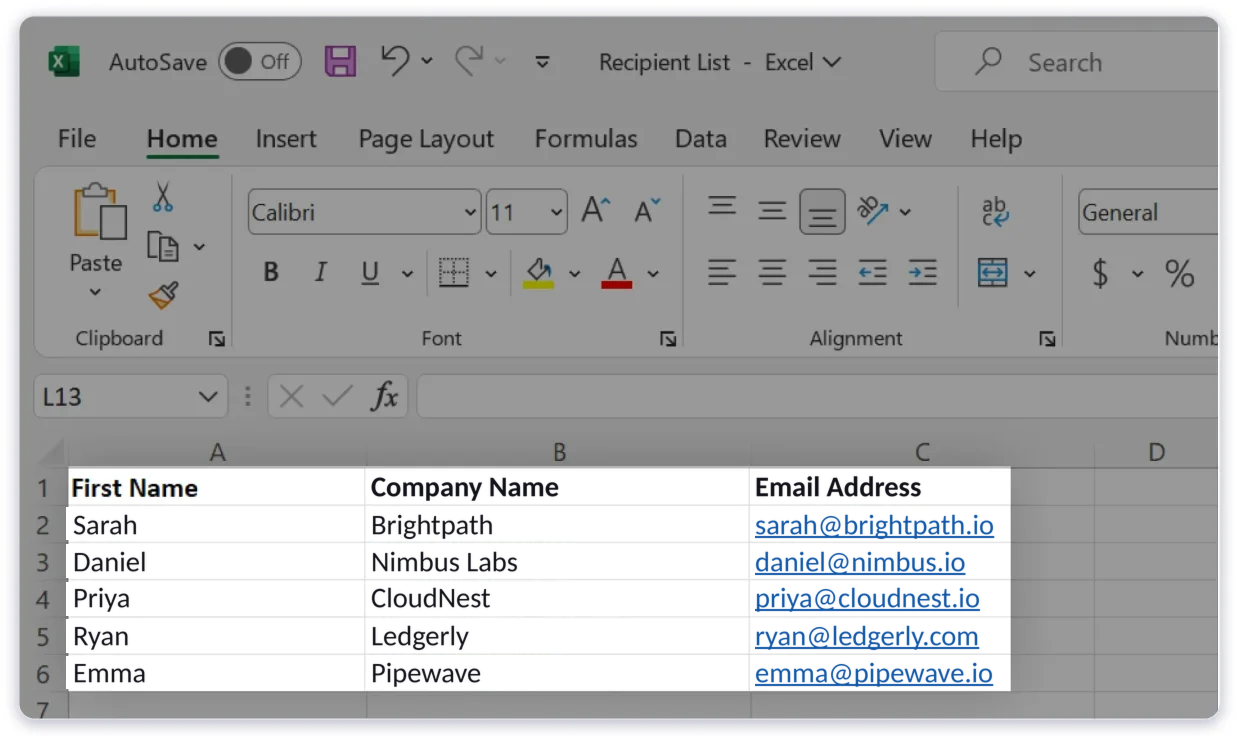Click the Redo arrow icon

click(x=469, y=61)
